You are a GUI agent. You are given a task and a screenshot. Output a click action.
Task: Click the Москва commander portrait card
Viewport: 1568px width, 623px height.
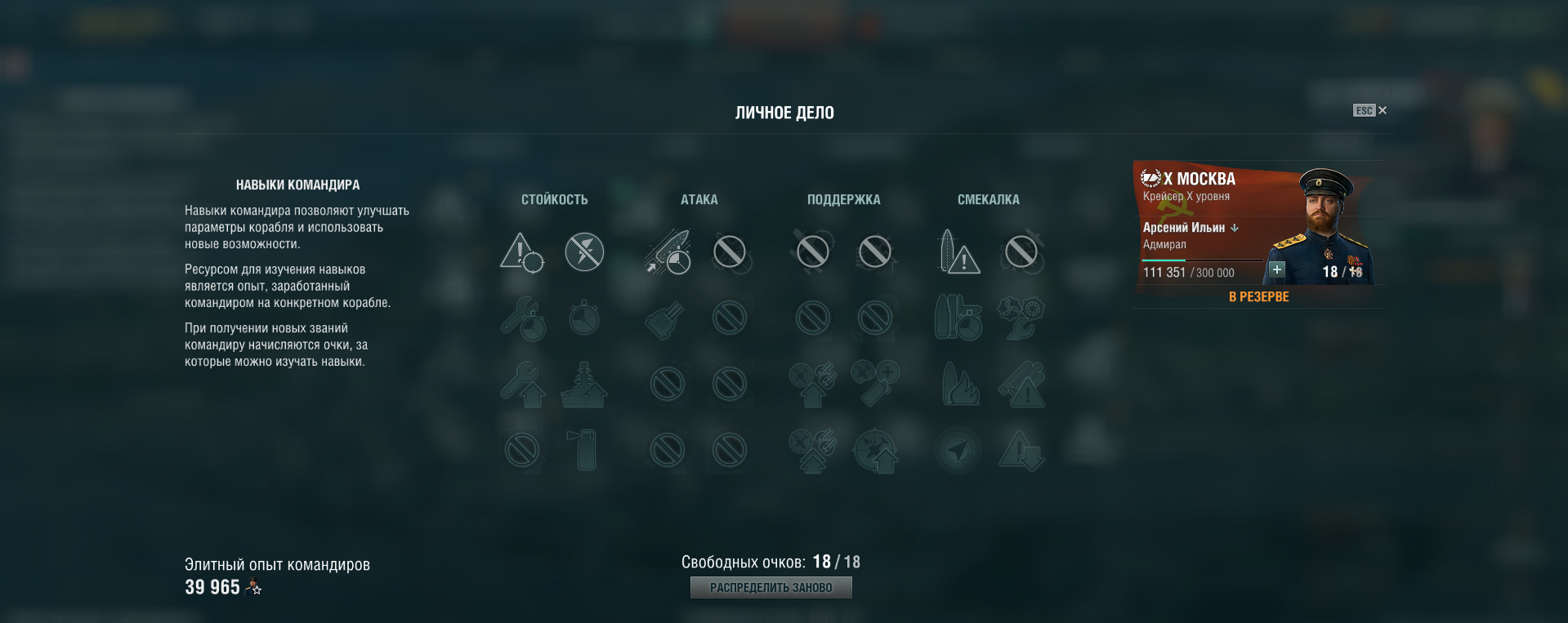(1258, 223)
